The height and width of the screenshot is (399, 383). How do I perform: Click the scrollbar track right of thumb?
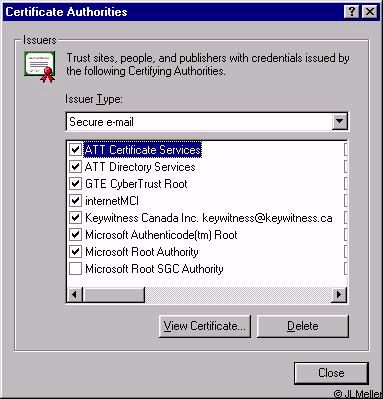pyautogui.click(x=238, y=295)
